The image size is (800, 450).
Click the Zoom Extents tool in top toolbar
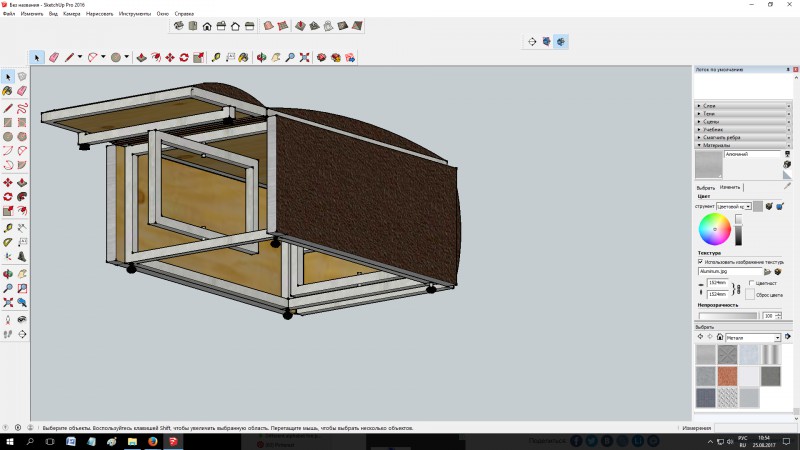click(x=305, y=58)
